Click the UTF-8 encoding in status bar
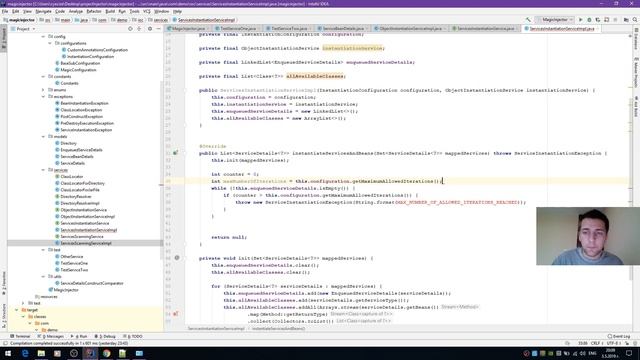 [x=613, y=344]
